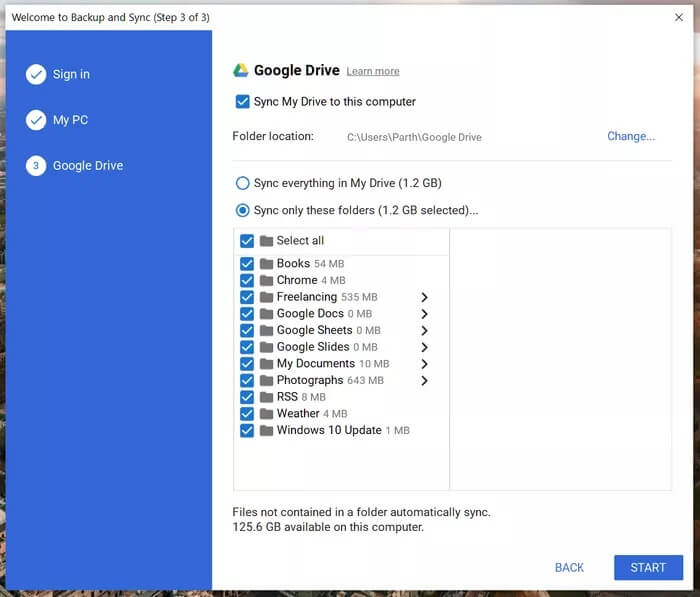Expand the Google Docs folder chevron

tap(424, 314)
